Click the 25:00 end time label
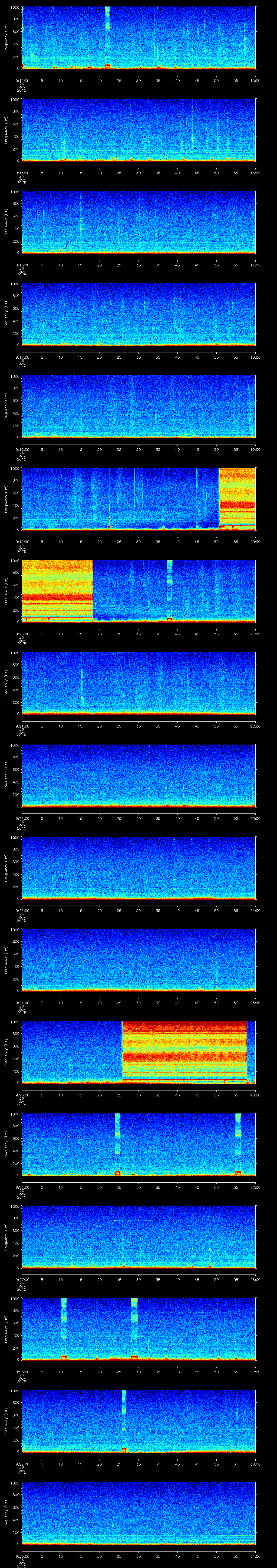 tap(255, 1003)
